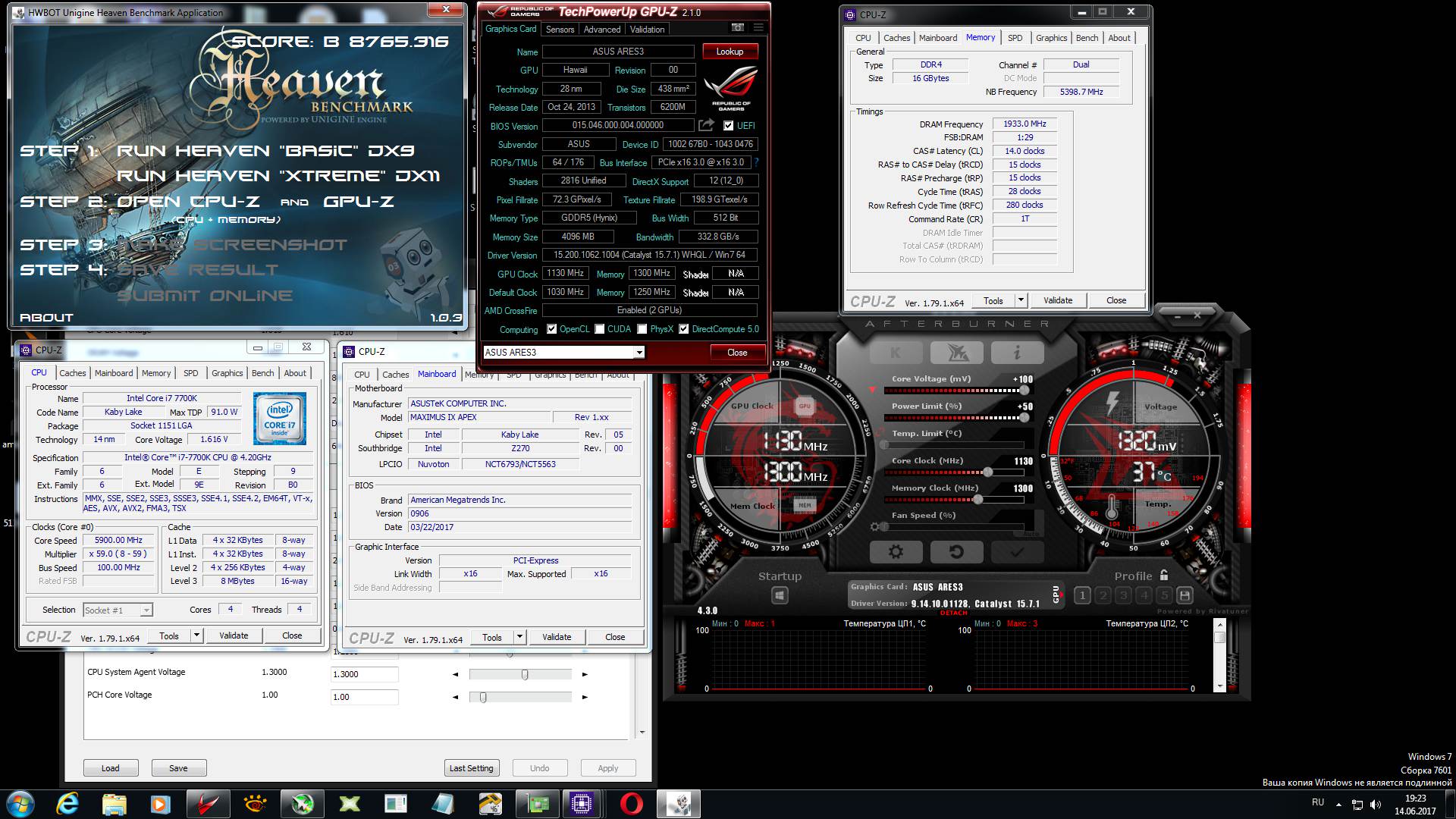Open CPU-Z purple chip icon in taskbar
Image resolution: width=1456 pixels, height=819 pixels.
582,803
